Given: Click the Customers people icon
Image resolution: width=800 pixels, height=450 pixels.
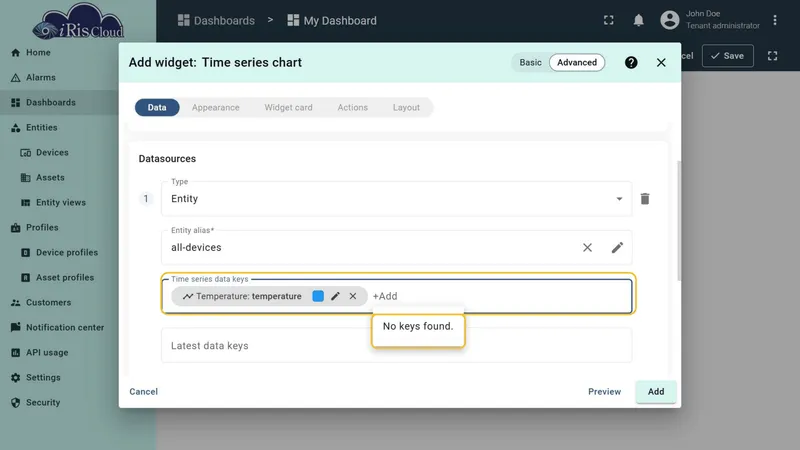Looking at the screenshot, I should pos(16,303).
